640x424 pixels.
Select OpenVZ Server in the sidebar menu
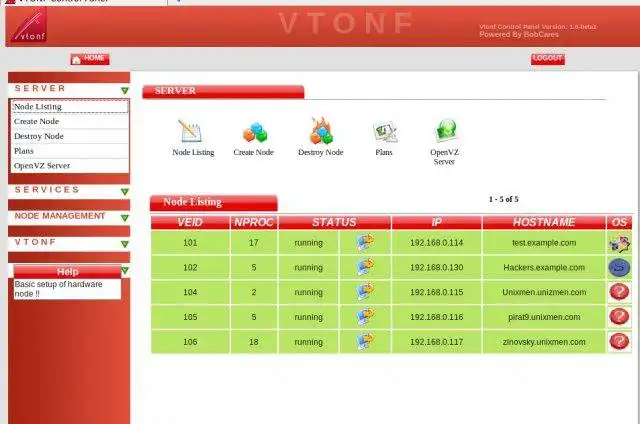(70, 165)
